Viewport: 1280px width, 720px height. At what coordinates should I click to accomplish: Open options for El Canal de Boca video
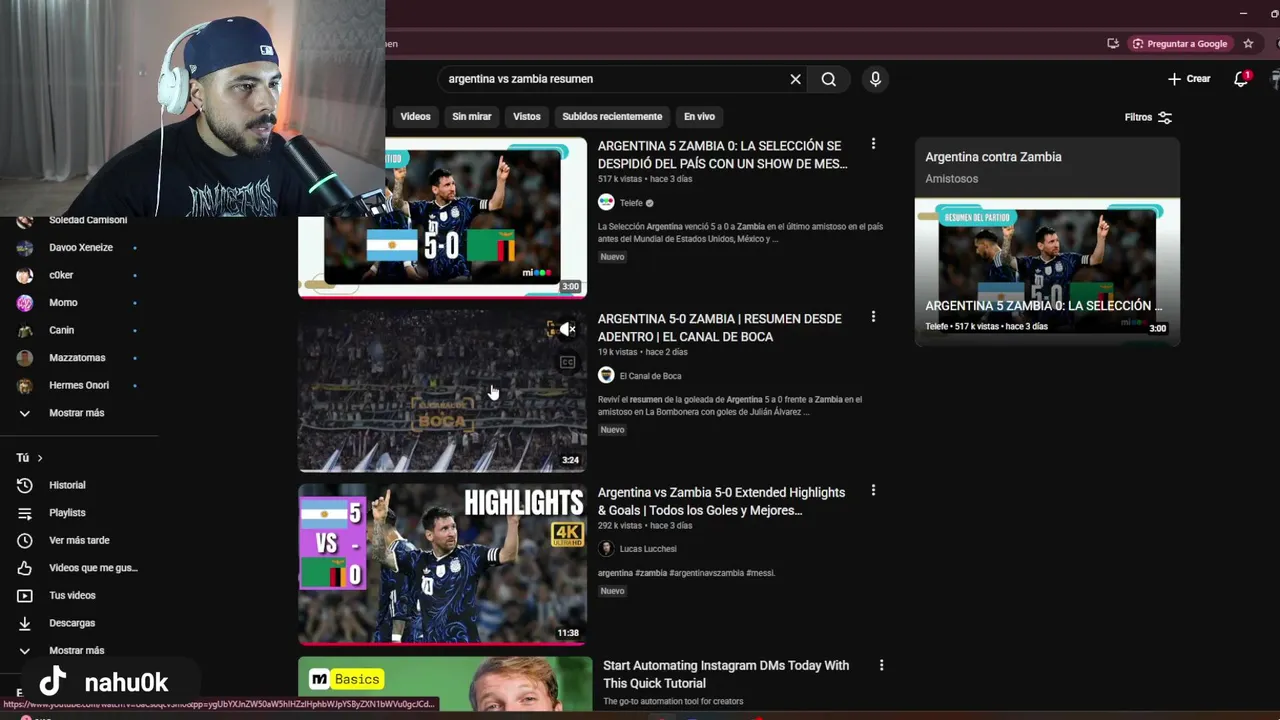pos(873,317)
